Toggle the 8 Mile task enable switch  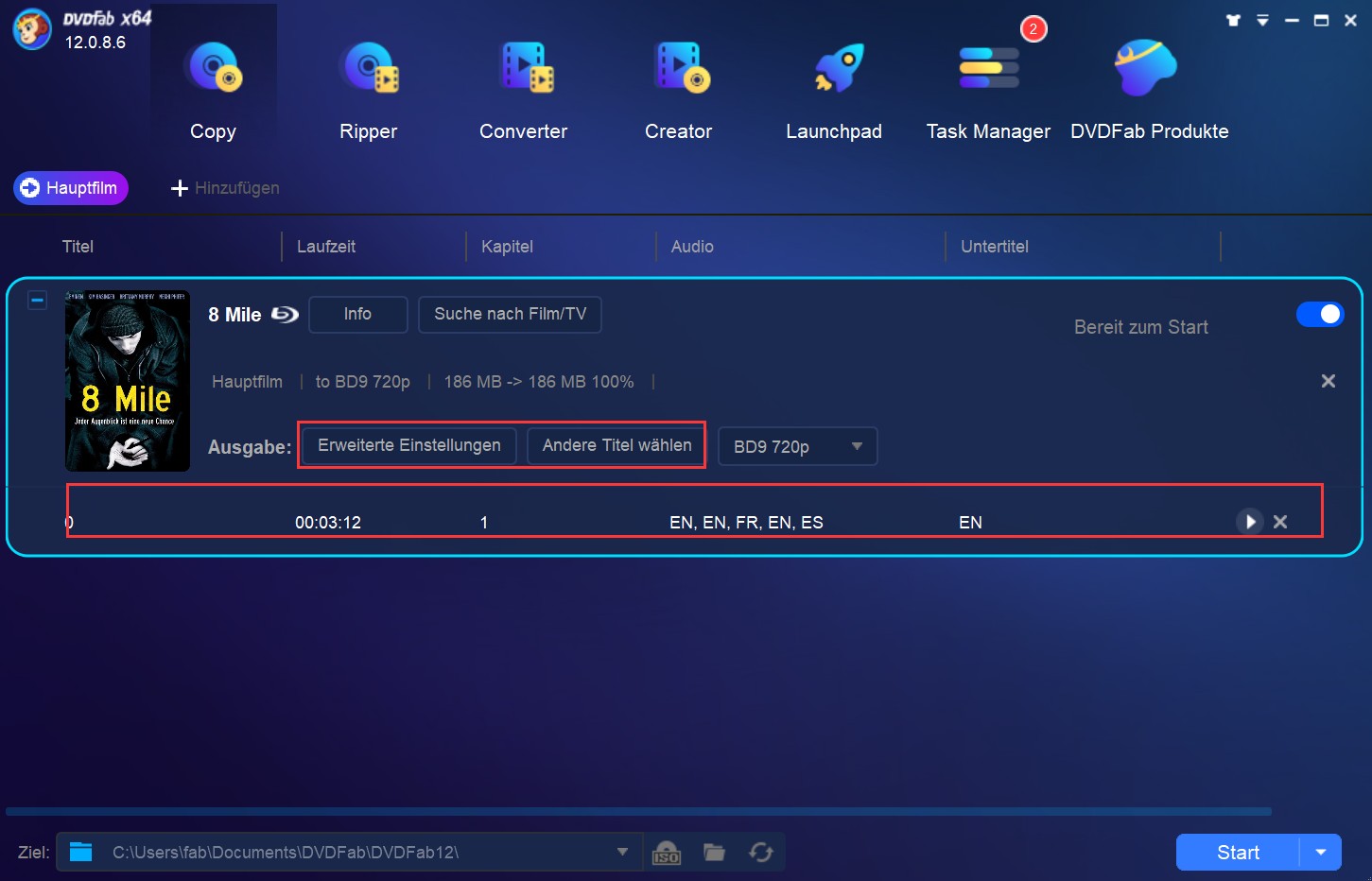pos(1320,314)
